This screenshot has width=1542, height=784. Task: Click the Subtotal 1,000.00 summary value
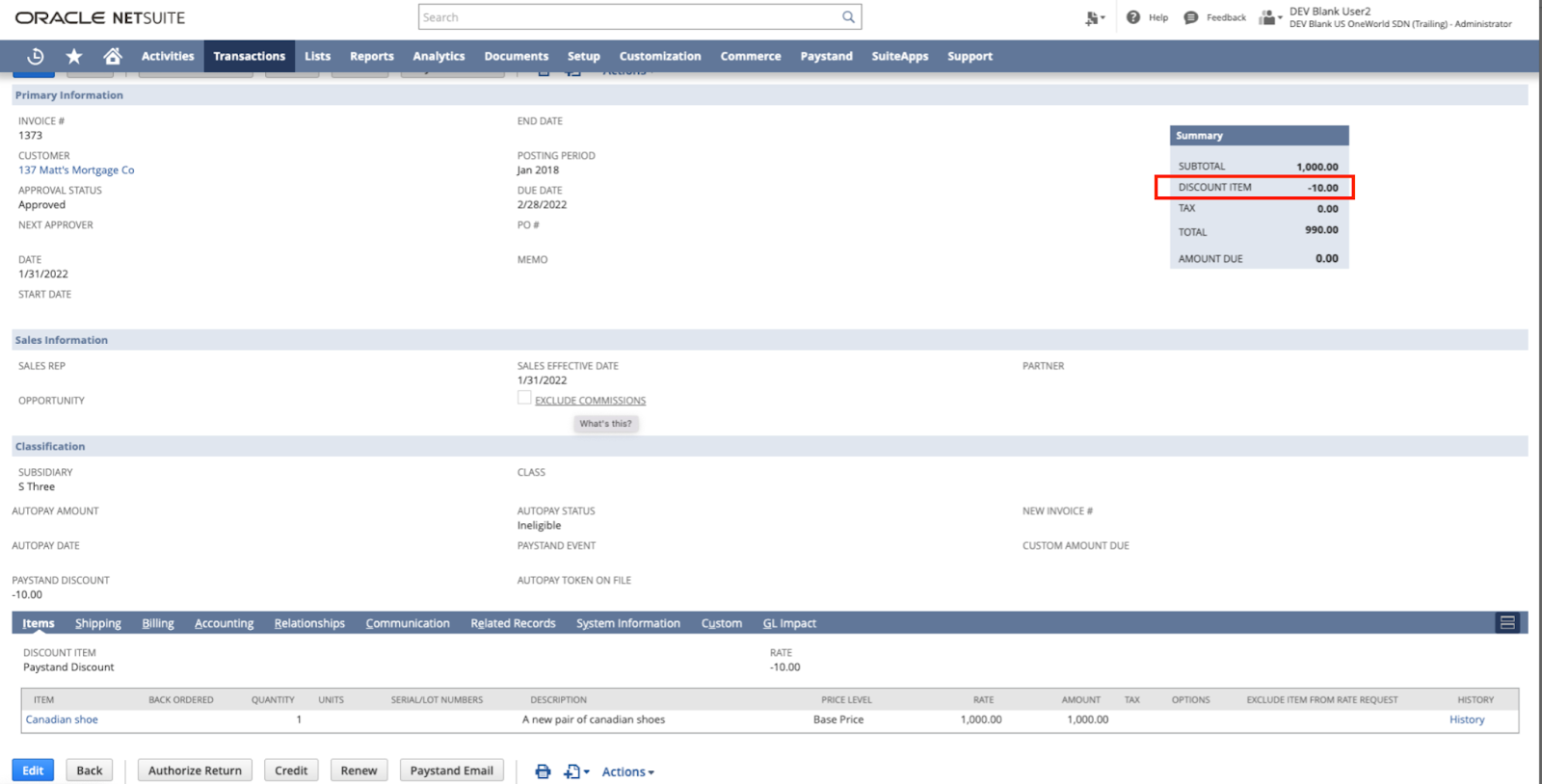[x=1316, y=167]
